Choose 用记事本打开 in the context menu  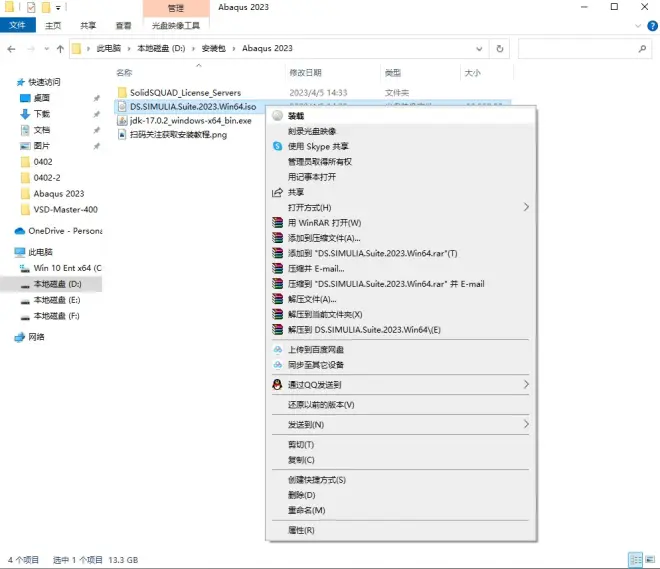click(312, 177)
